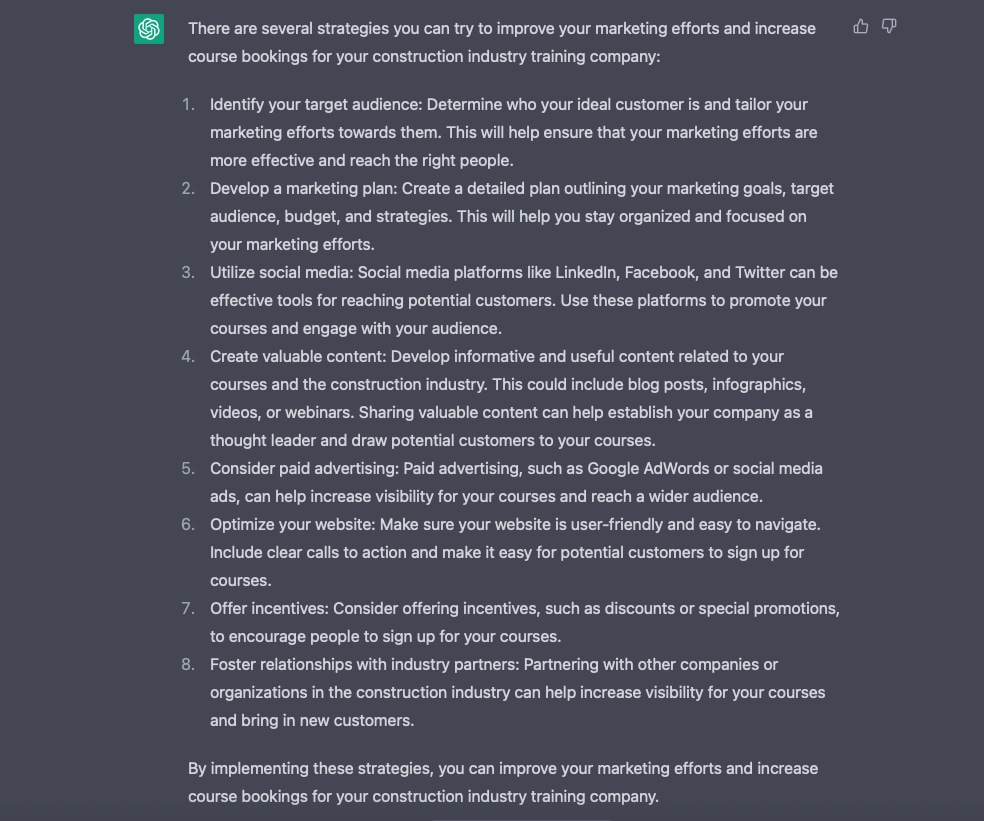Click the "Foster relationships with industry partners" item
Image resolution: width=984 pixels, height=821 pixels.
pos(517,692)
